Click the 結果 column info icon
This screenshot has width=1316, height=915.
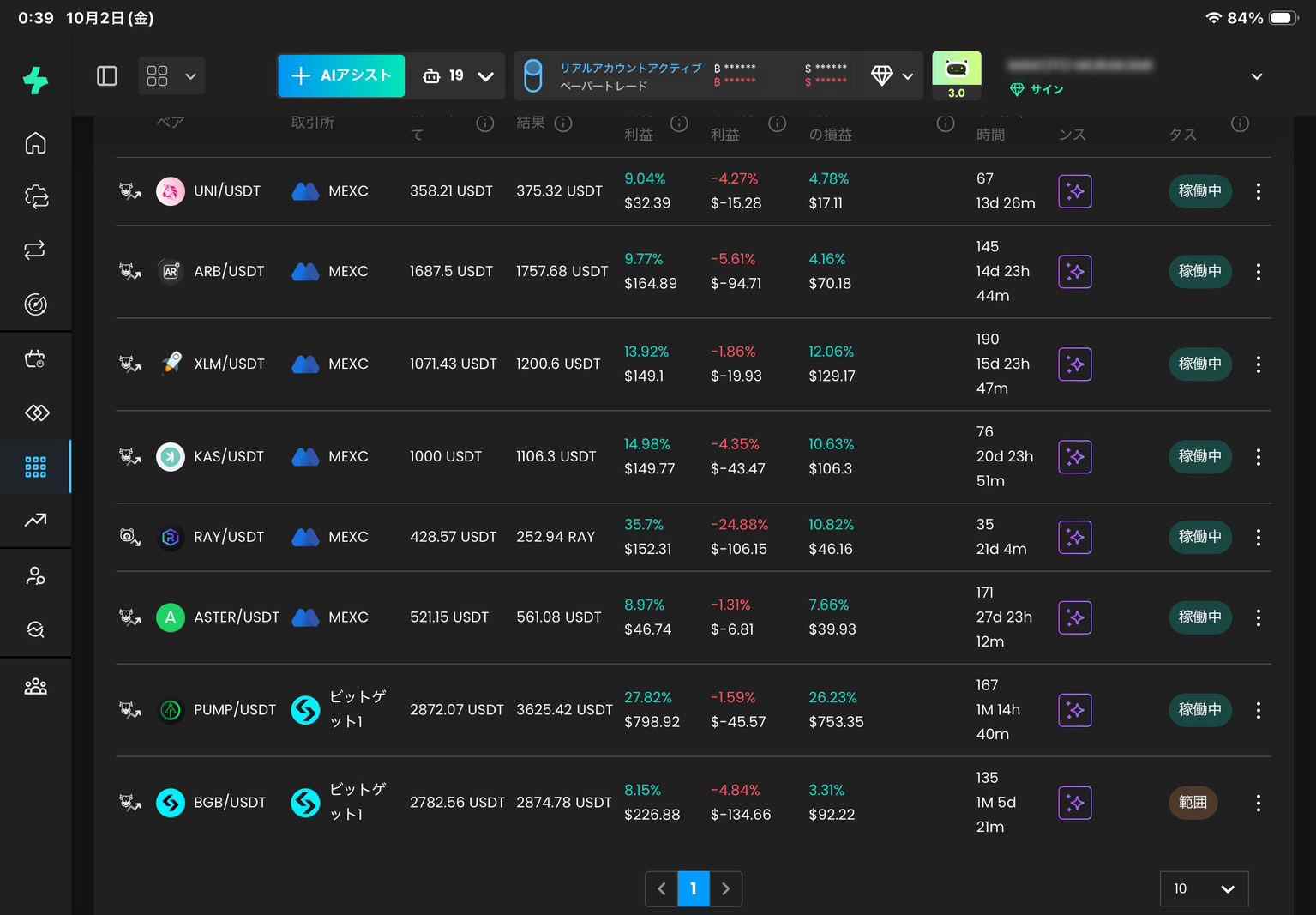click(563, 123)
